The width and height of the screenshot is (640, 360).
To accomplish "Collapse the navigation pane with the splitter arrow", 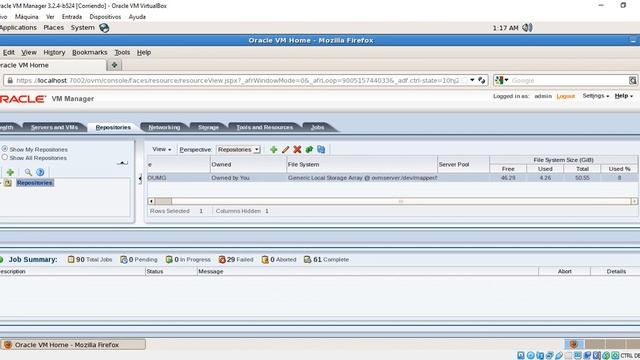I will point(140,178).
